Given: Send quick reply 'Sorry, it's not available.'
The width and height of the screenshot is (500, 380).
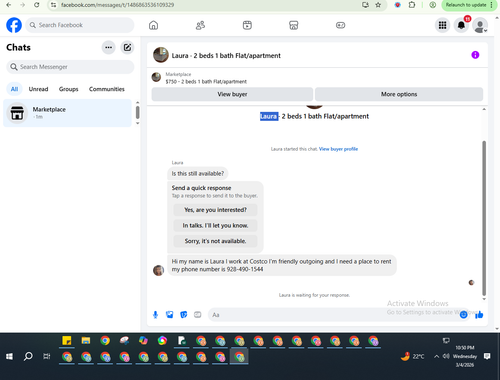Looking at the screenshot, I should [215, 241].
